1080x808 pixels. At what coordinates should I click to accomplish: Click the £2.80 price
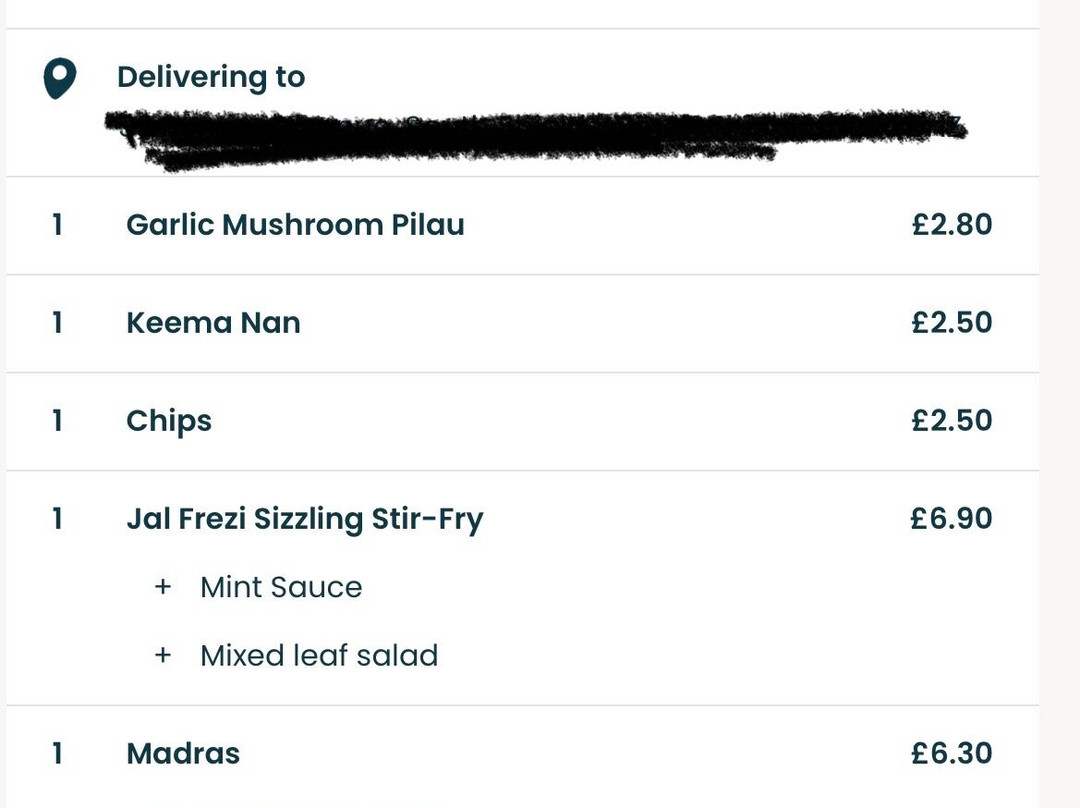[951, 225]
